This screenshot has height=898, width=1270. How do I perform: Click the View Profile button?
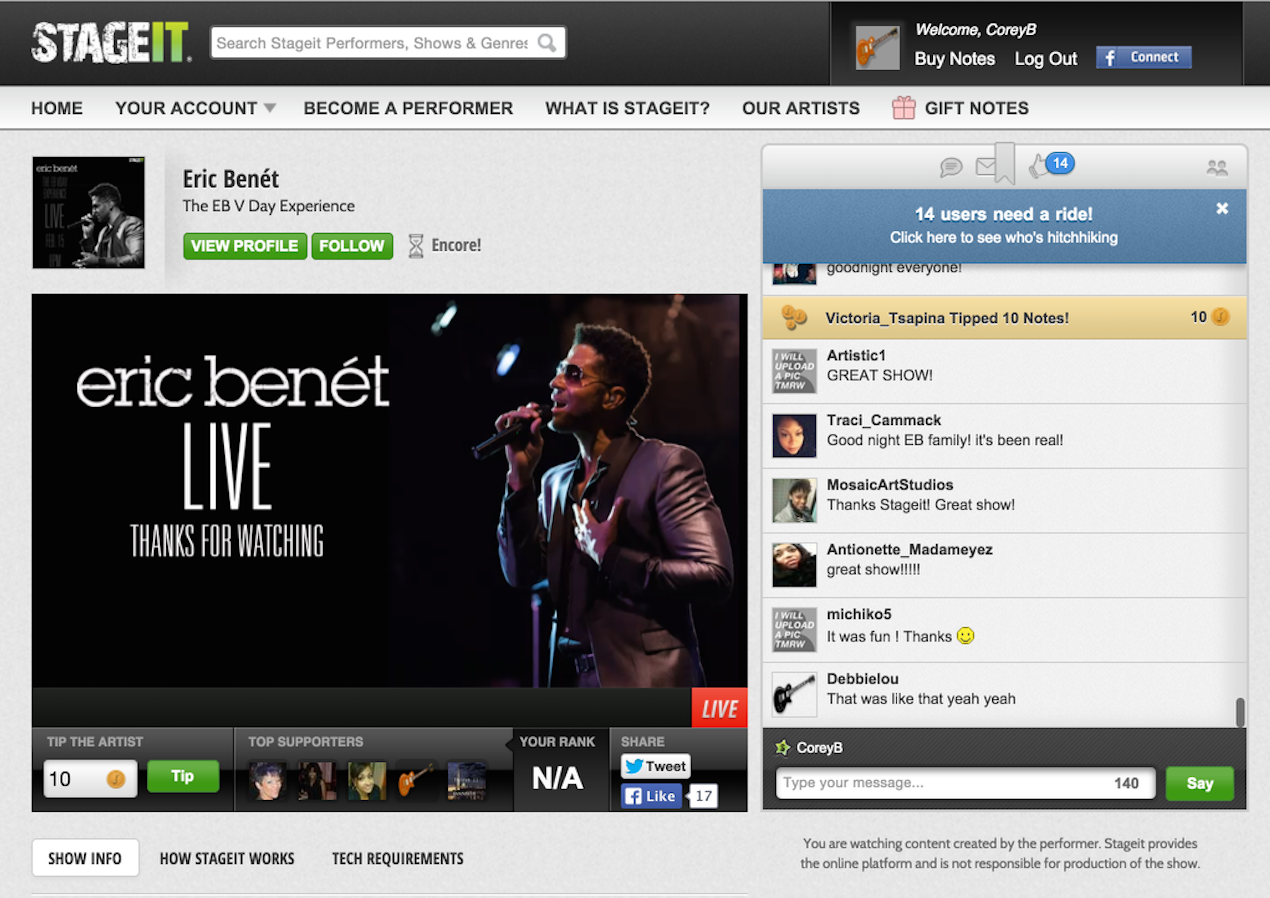coord(245,246)
